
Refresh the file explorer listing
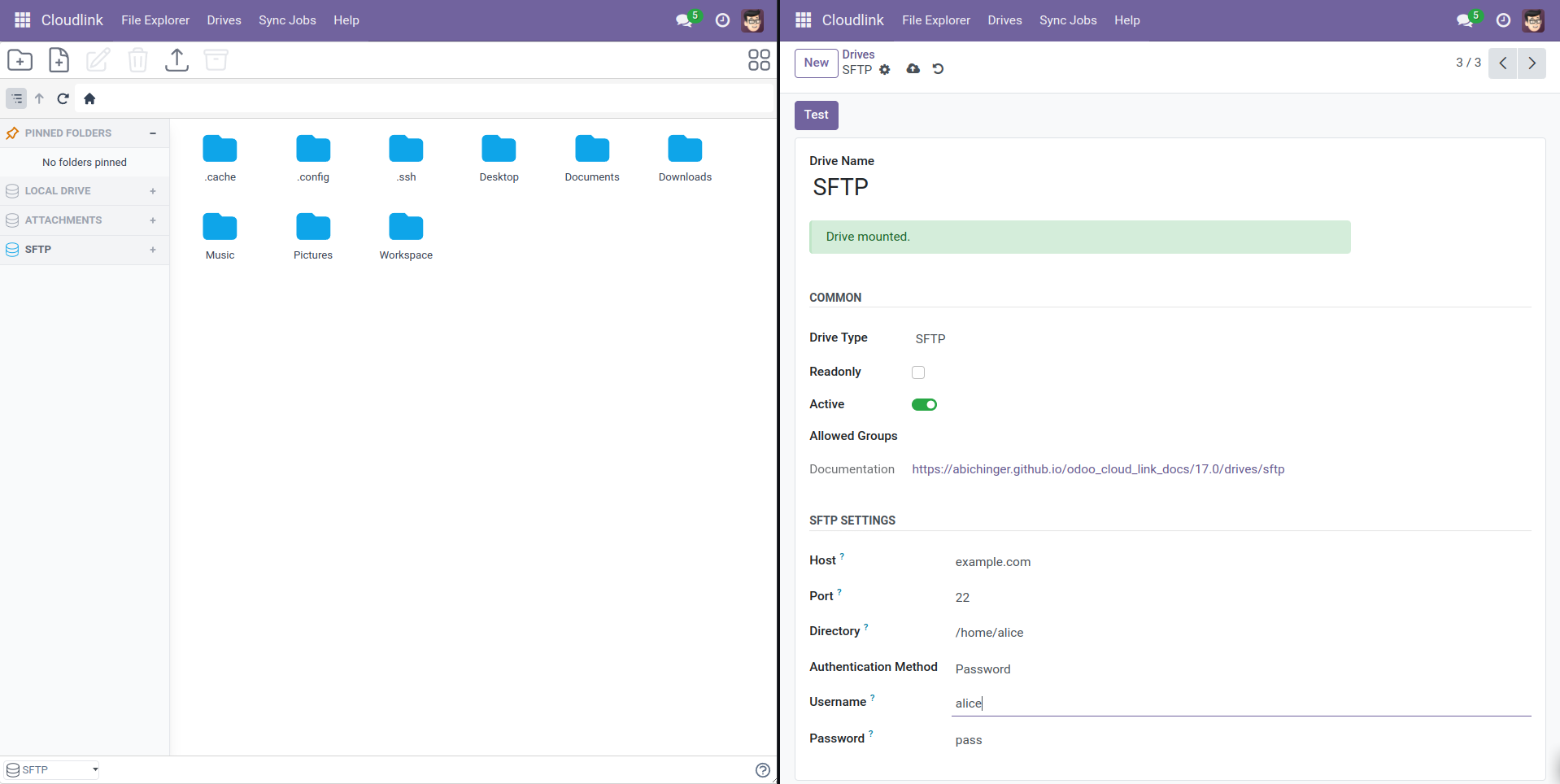point(63,98)
